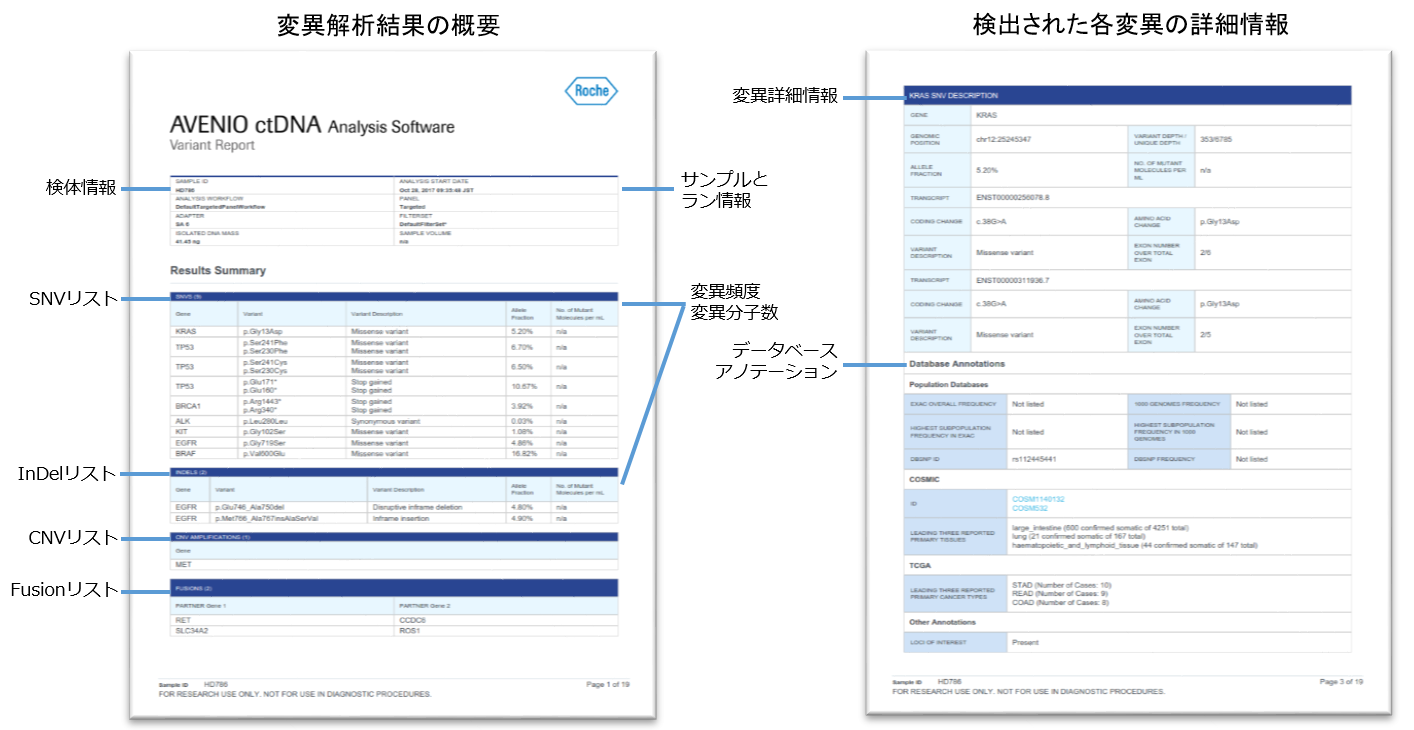1414x730 pixels.
Task: Click the 'Page 3 of 19' footer
Action: (x=1341, y=681)
